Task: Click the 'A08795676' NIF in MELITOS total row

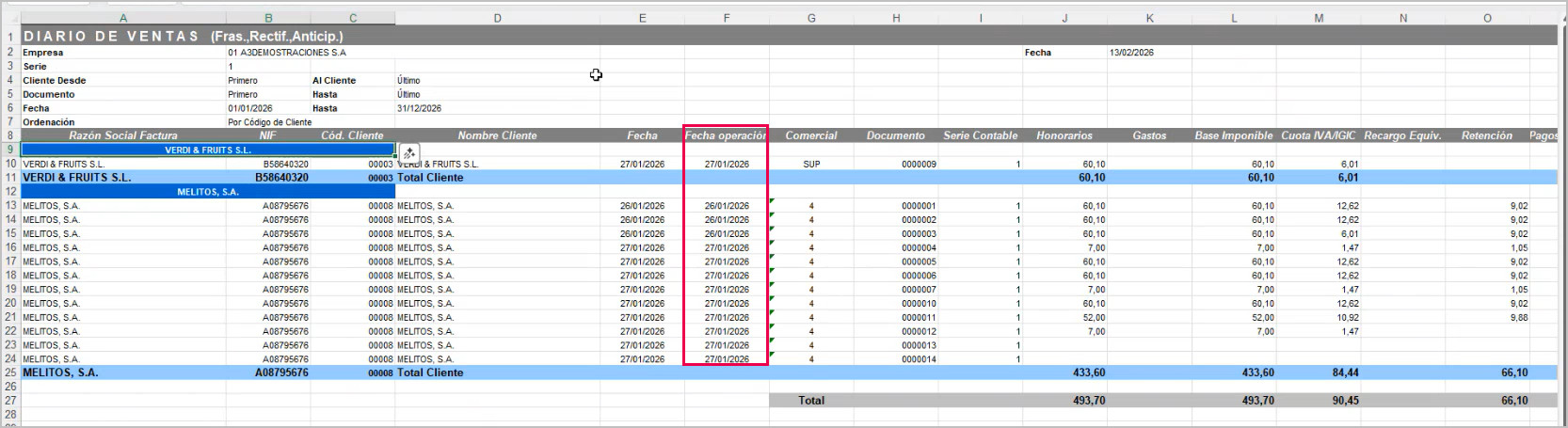Action: (x=268, y=373)
